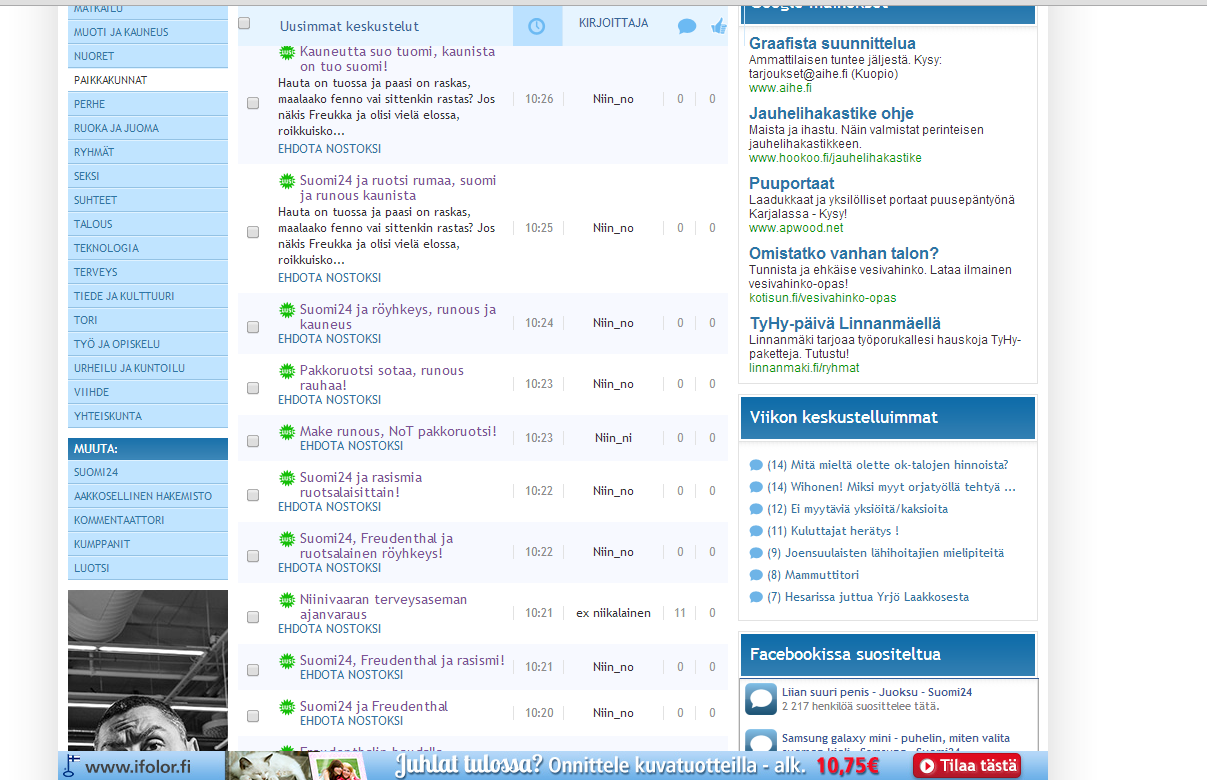The image size is (1207, 780).
Task: Open 'Liian suuri penis - Juoksu' Facebook recommendation
Action: click(877, 692)
